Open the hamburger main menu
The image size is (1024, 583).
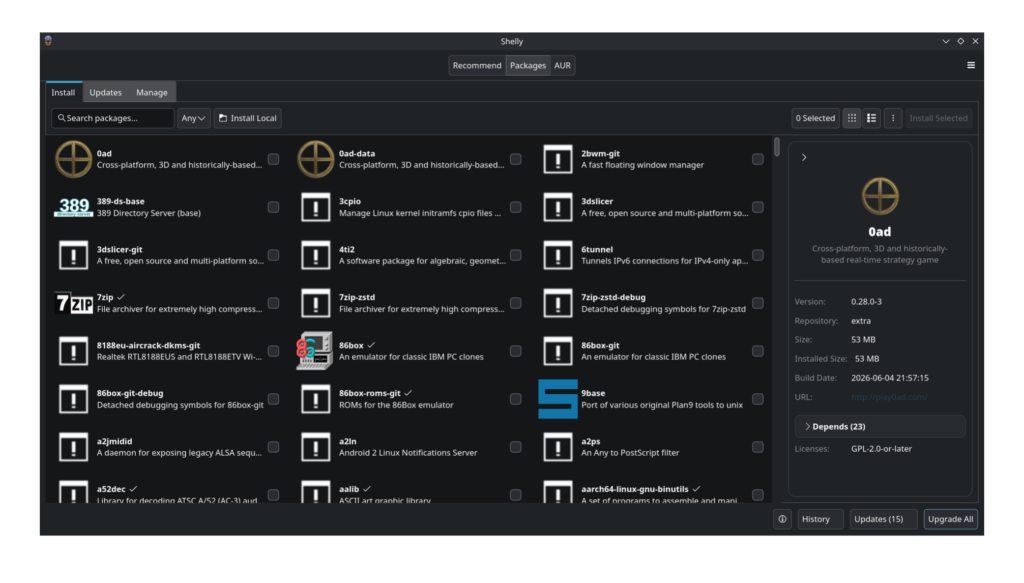970,65
